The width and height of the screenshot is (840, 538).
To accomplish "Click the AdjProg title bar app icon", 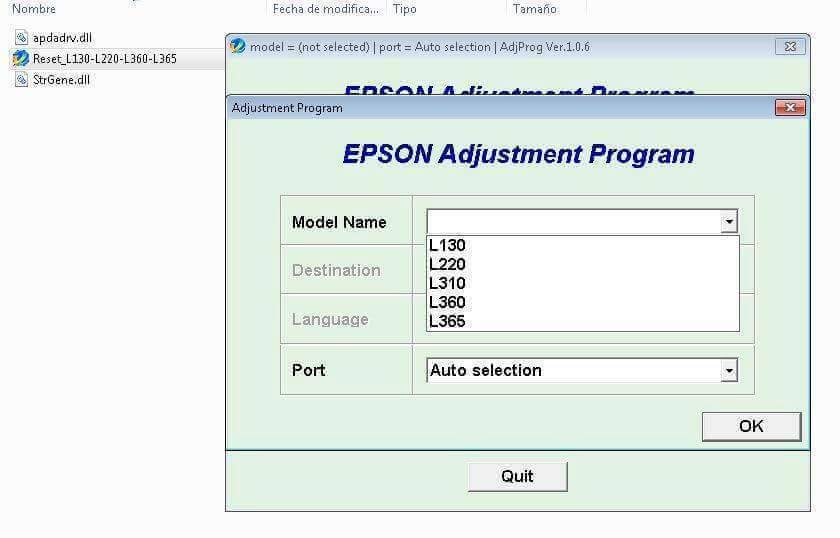I will click(x=238, y=46).
